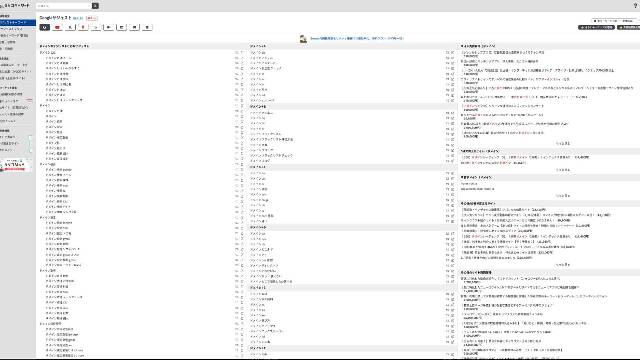Open the blue notice link next to the mascot
Viewport: 640px width, 360px height.
[357, 38]
